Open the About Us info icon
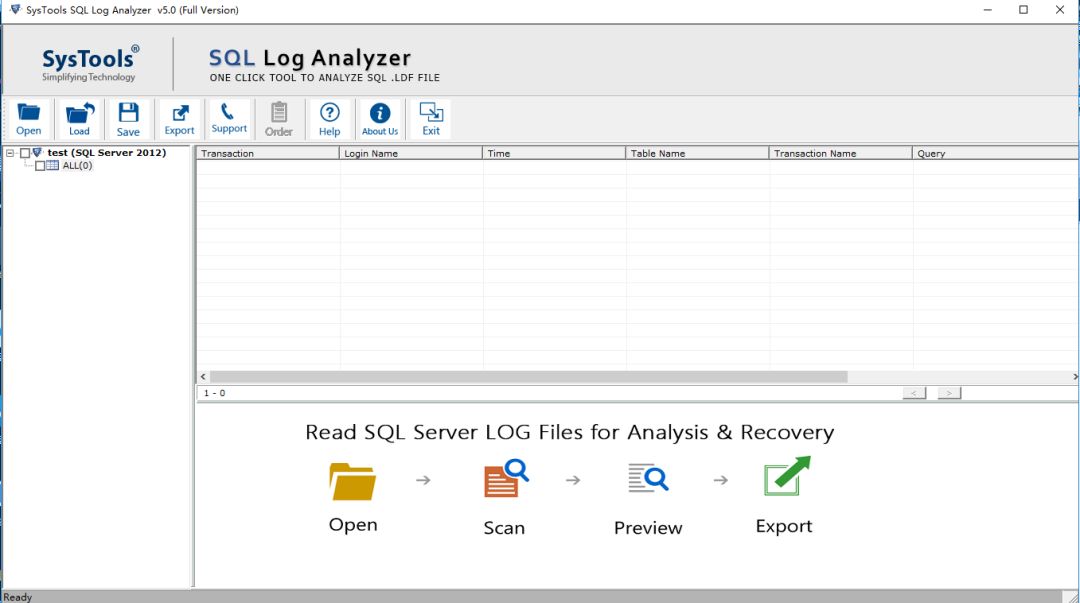Viewport: 1080px width, 603px height. pyautogui.click(x=380, y=119)
